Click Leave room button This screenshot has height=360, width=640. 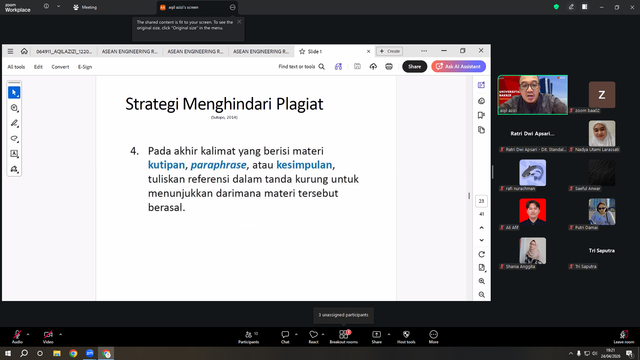pyautogui.click(x=624, y=337)
